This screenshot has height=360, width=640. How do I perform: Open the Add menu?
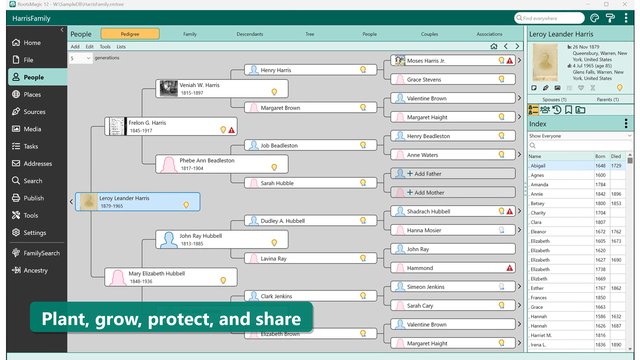pos(75,47)
